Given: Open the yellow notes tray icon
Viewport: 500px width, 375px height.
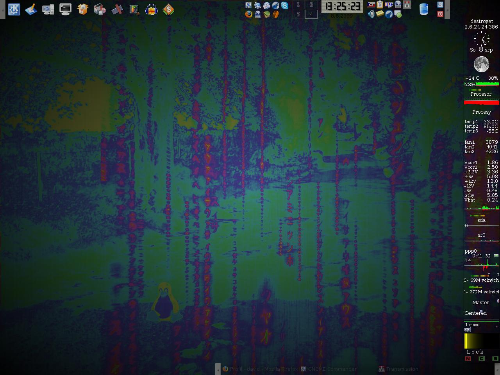Looking at the screenshot, I should click(x=380, y=14).
